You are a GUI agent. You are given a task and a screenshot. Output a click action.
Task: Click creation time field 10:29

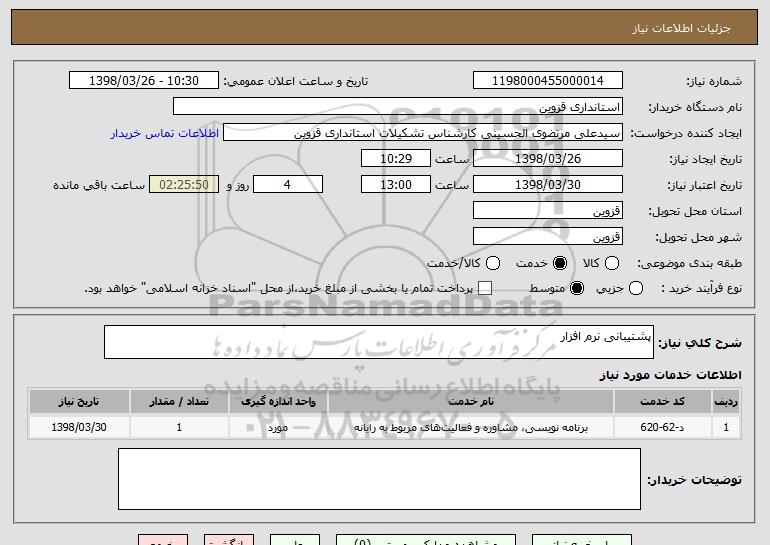pos(396,159)
